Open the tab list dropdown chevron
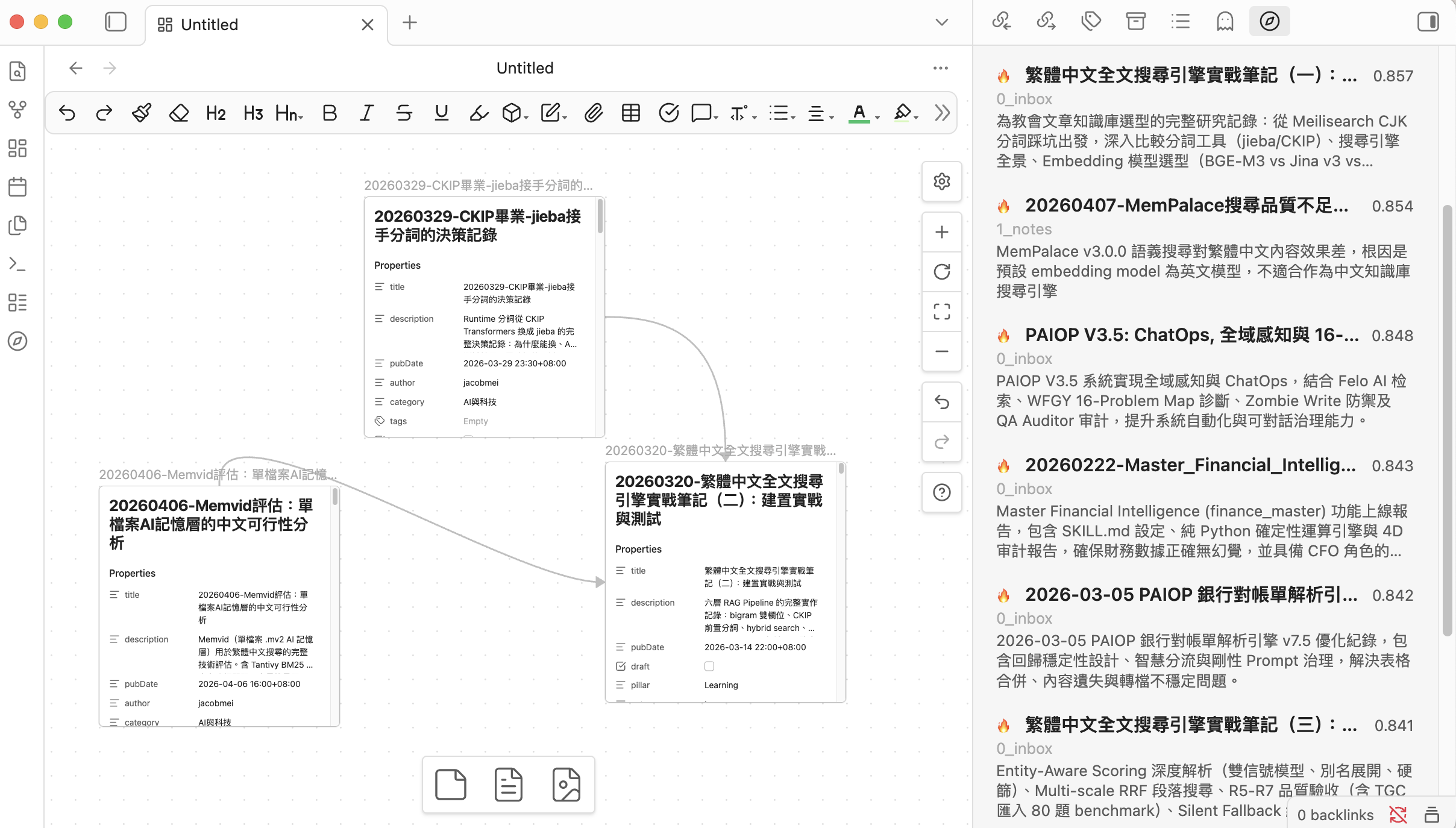 (941, 23)
